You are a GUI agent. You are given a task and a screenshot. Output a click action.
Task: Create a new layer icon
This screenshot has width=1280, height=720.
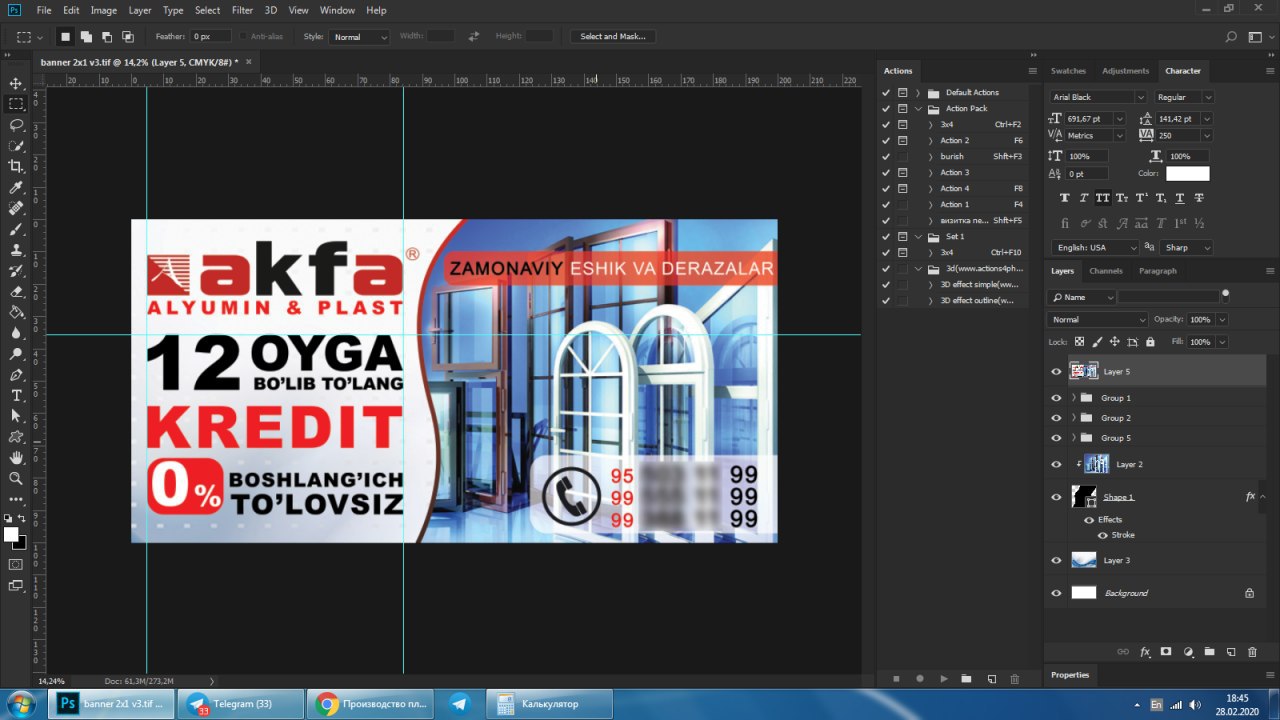[1231, 652]
